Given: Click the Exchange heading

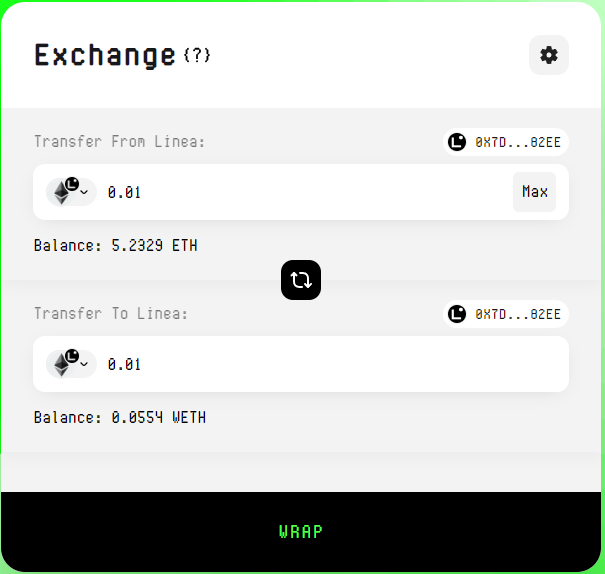Looking at the screenshot, I should [105, 55].
